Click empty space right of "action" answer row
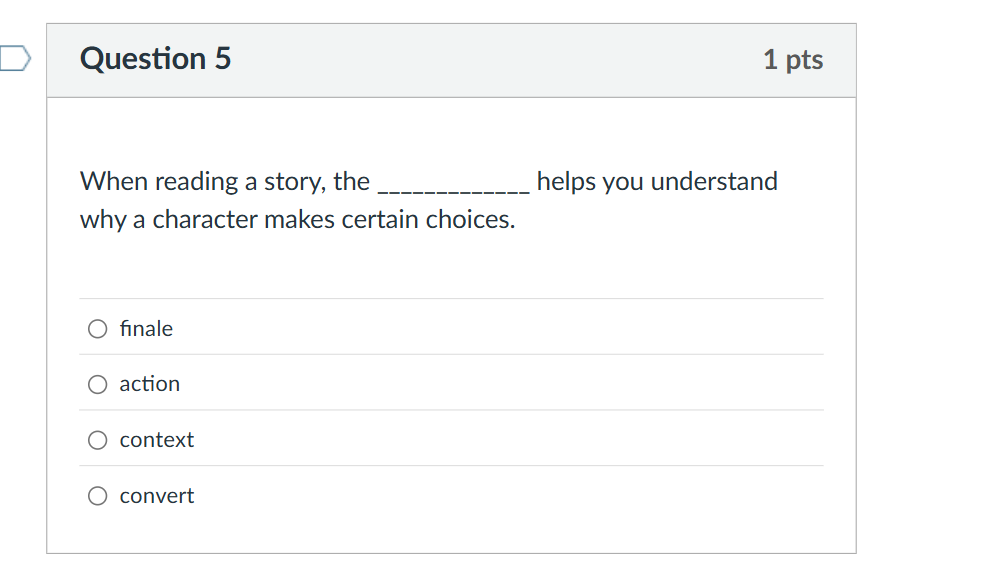The width and height of the screenshot is (1006, 566). pos(500,384)
